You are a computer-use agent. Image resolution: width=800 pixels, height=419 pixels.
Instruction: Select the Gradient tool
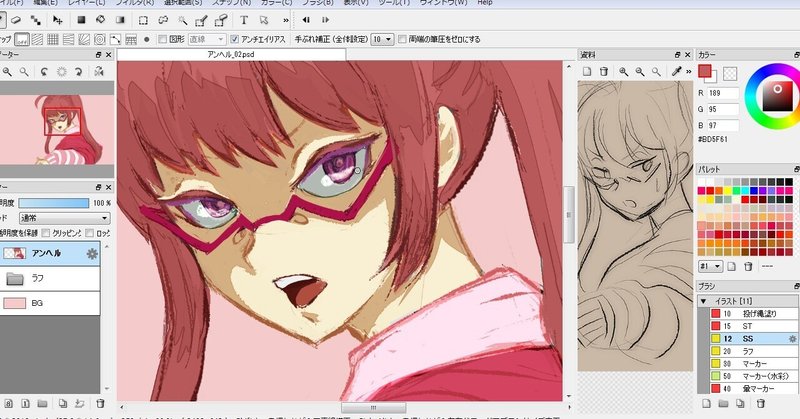click(120, 20)
